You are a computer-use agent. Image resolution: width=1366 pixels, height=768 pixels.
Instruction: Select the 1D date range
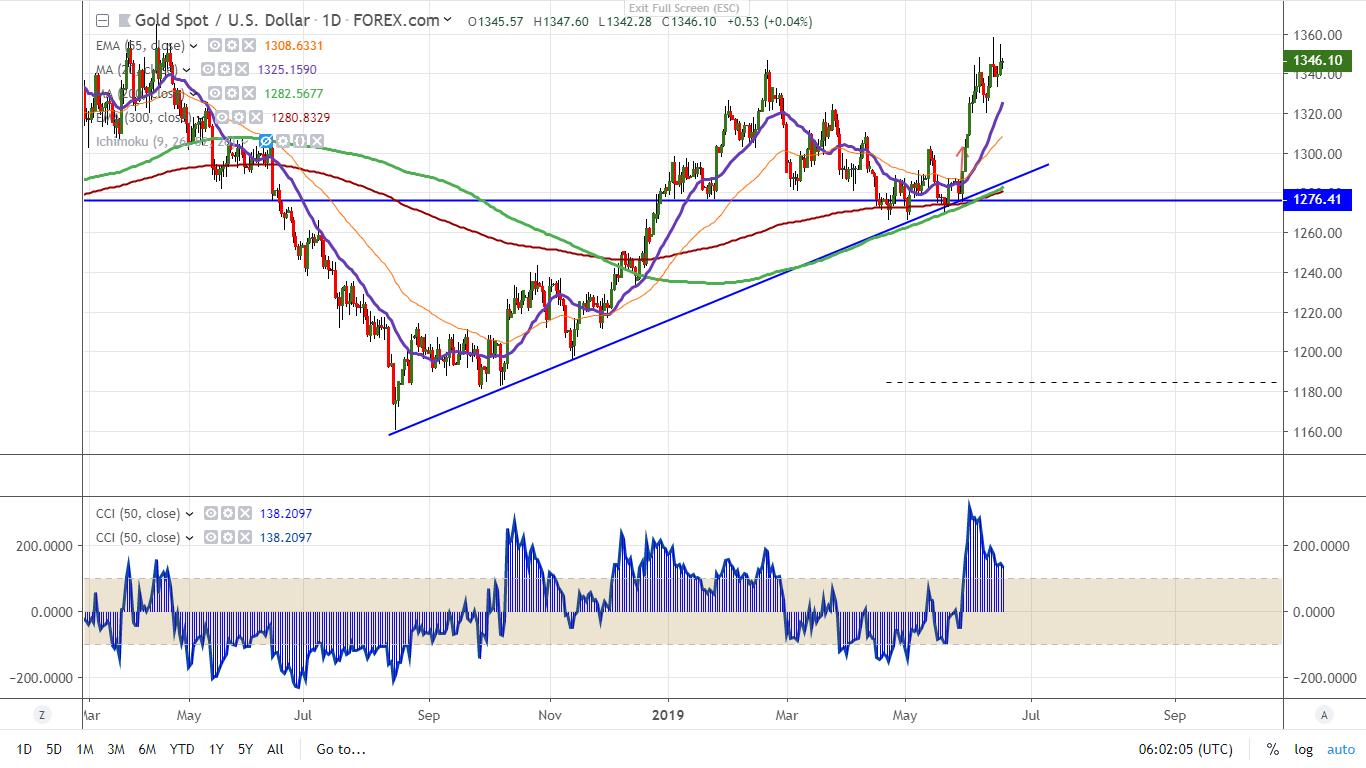pyautogui.click(x=24, y=749)
